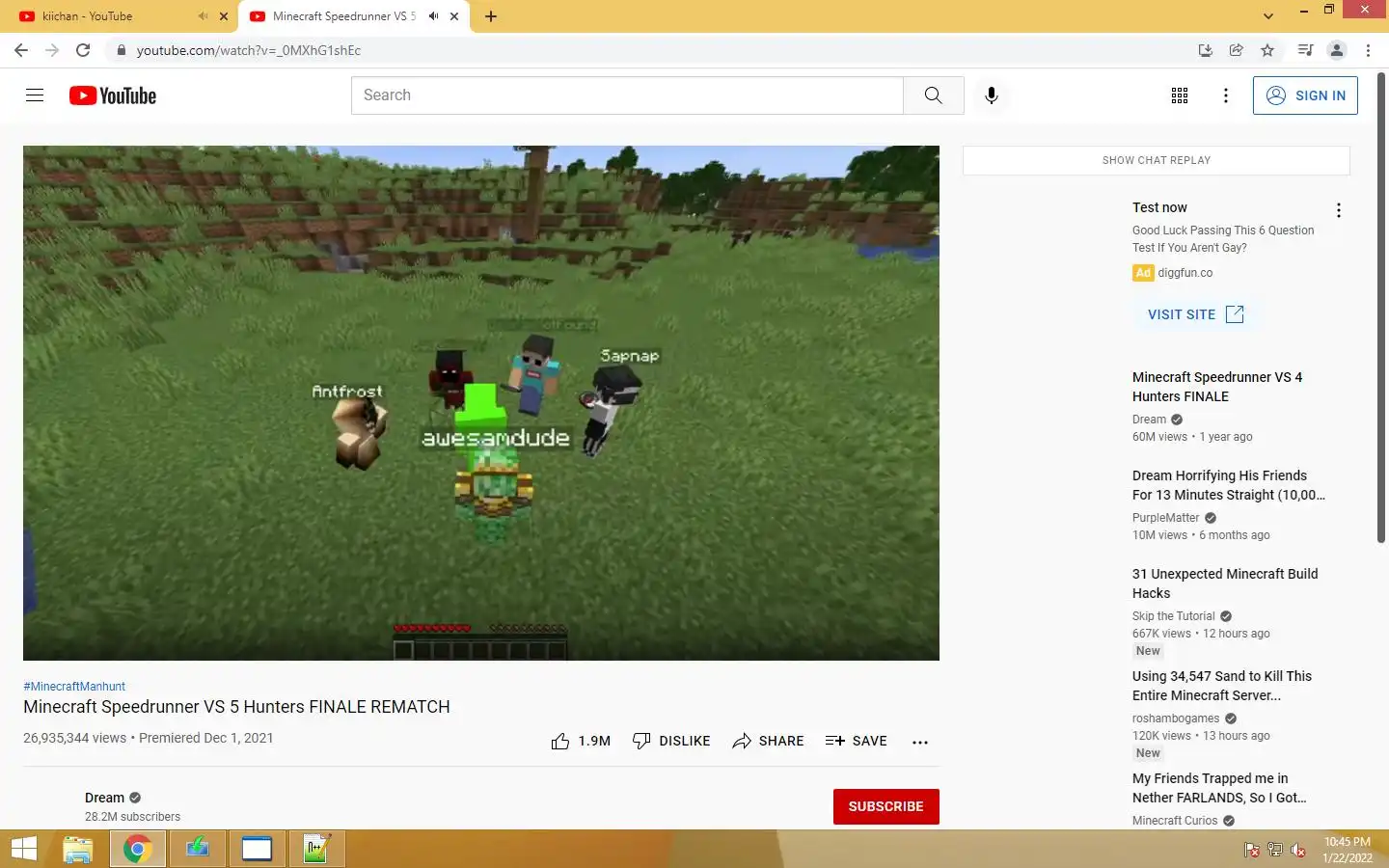This screenshot has width=1389, height=868.
Task: Open My Friends Trapped me in Nether video
Action: (1219, 788)
